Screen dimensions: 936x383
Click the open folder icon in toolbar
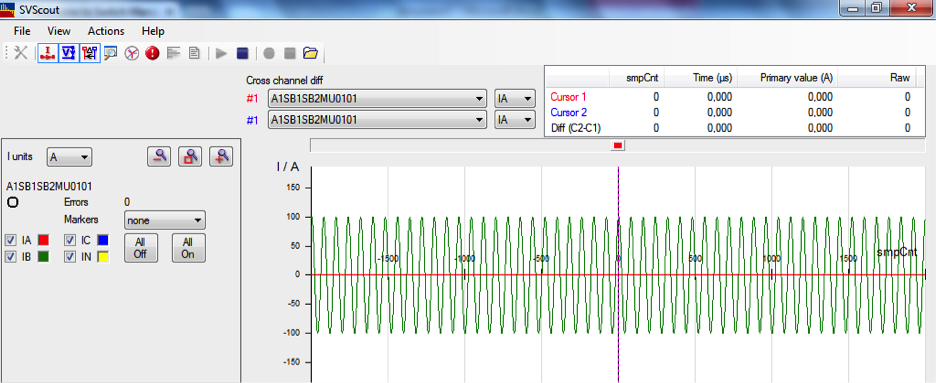[x=310, y=54]
